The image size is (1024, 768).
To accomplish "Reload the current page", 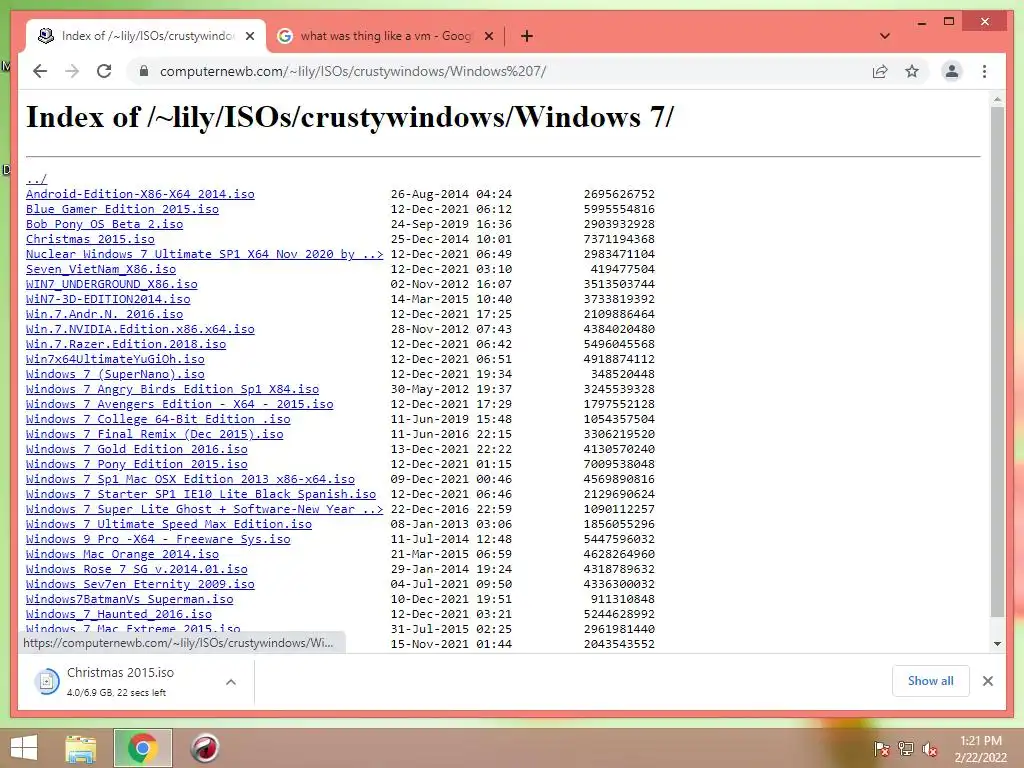I will pos(104,71).
